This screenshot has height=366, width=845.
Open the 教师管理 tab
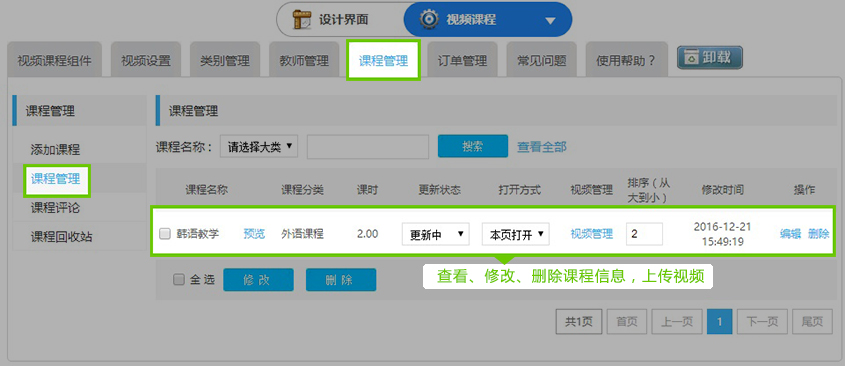[x=304, y=60]
